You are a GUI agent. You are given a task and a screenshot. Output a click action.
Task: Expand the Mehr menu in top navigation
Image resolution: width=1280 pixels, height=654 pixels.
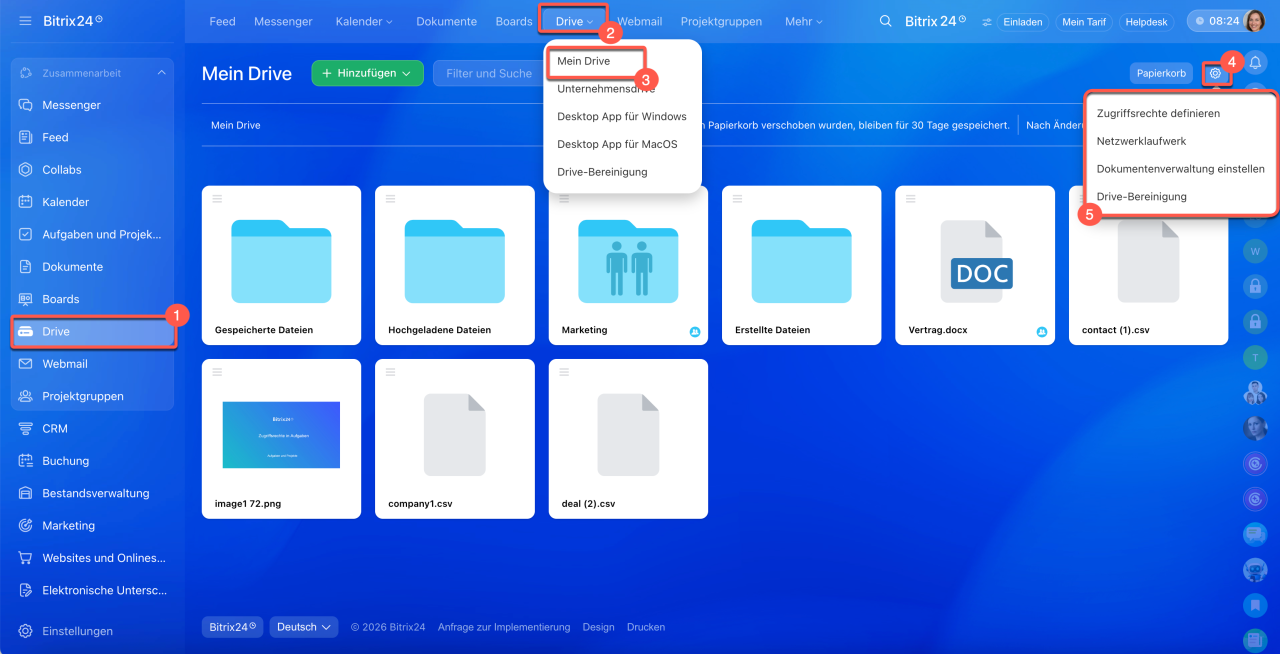coord(804,21)
